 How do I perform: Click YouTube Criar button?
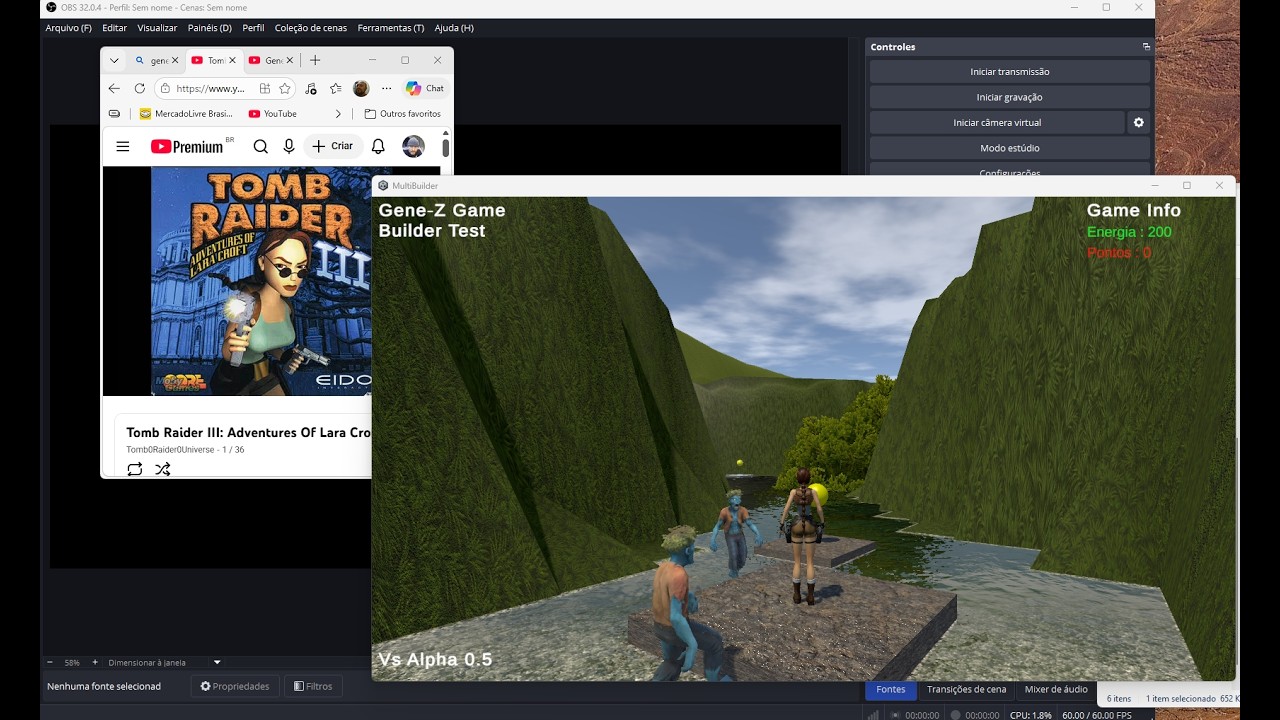(333, 146)
